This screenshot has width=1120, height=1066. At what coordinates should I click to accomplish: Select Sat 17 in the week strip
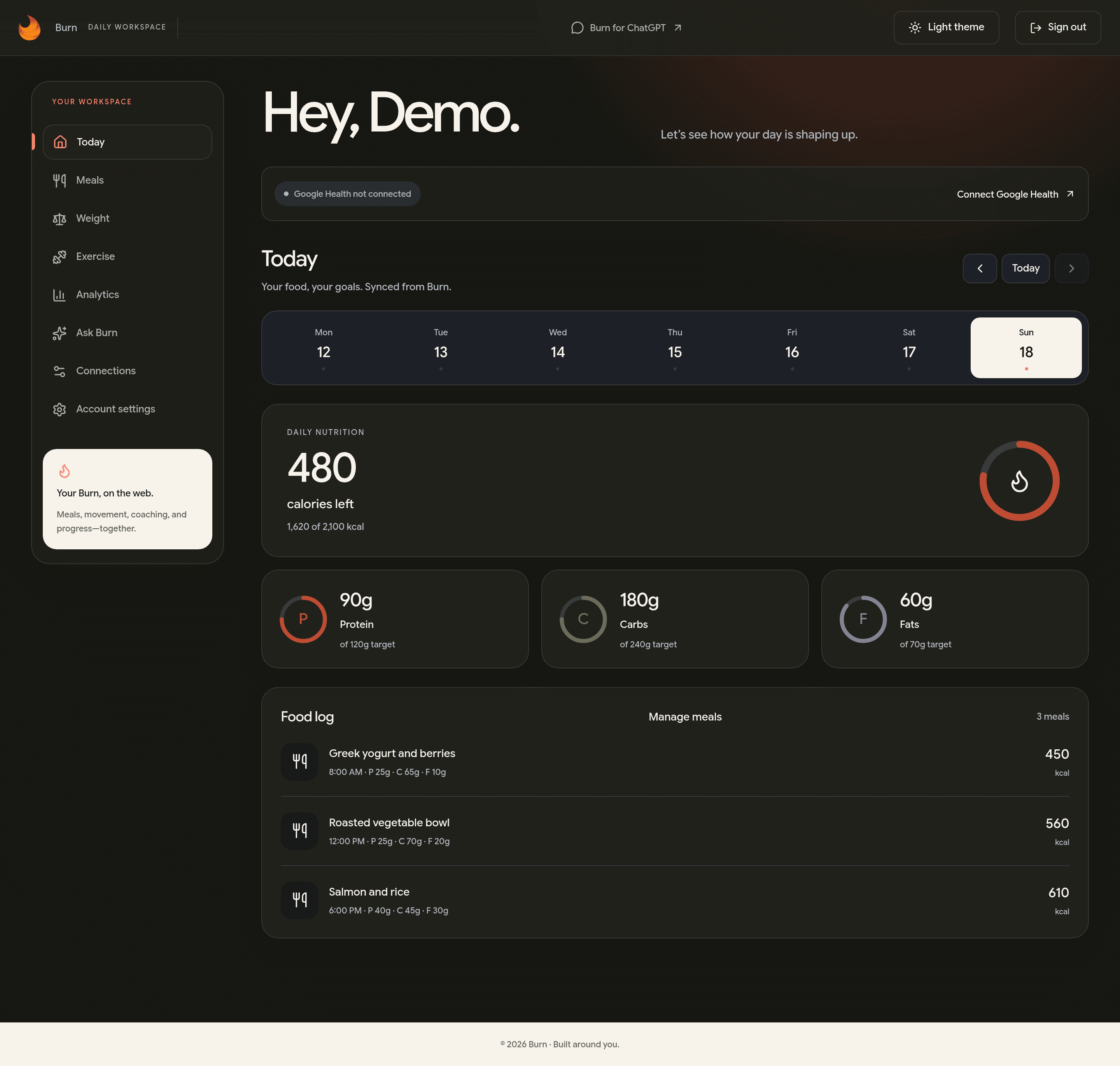909,348
